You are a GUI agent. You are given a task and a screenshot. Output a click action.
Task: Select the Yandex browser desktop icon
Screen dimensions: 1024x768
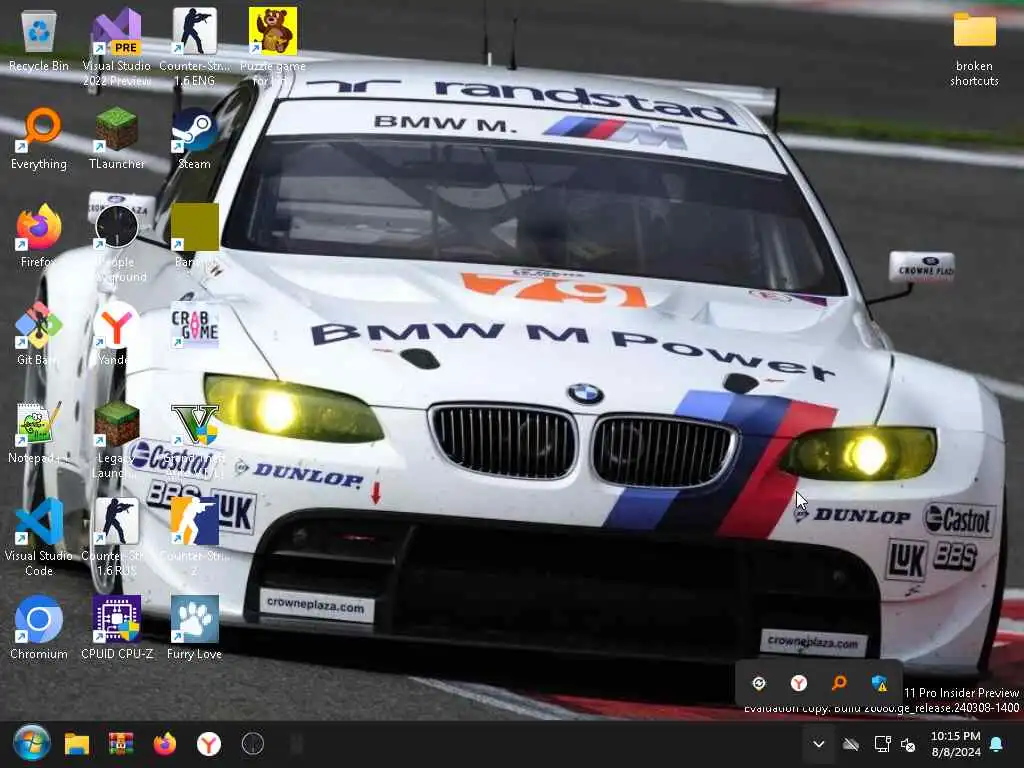tap(116, 333)
